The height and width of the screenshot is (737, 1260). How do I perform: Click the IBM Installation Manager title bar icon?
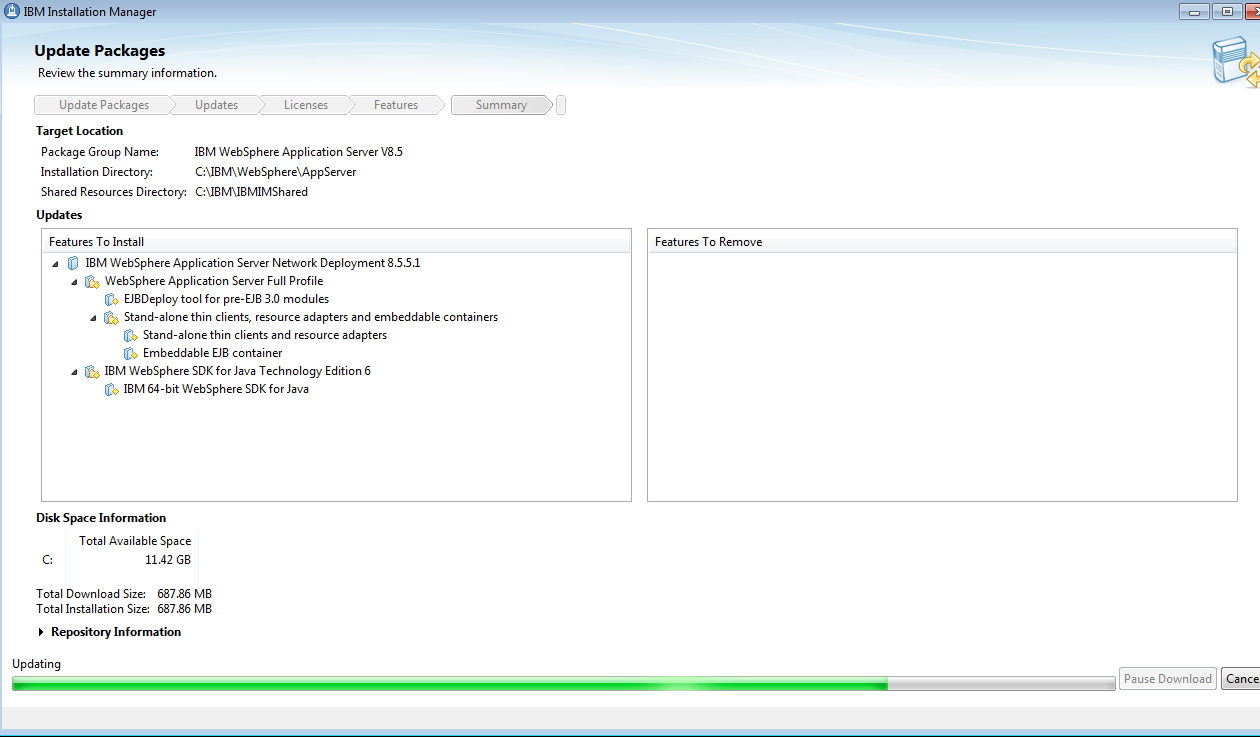[x=13, y=12]
